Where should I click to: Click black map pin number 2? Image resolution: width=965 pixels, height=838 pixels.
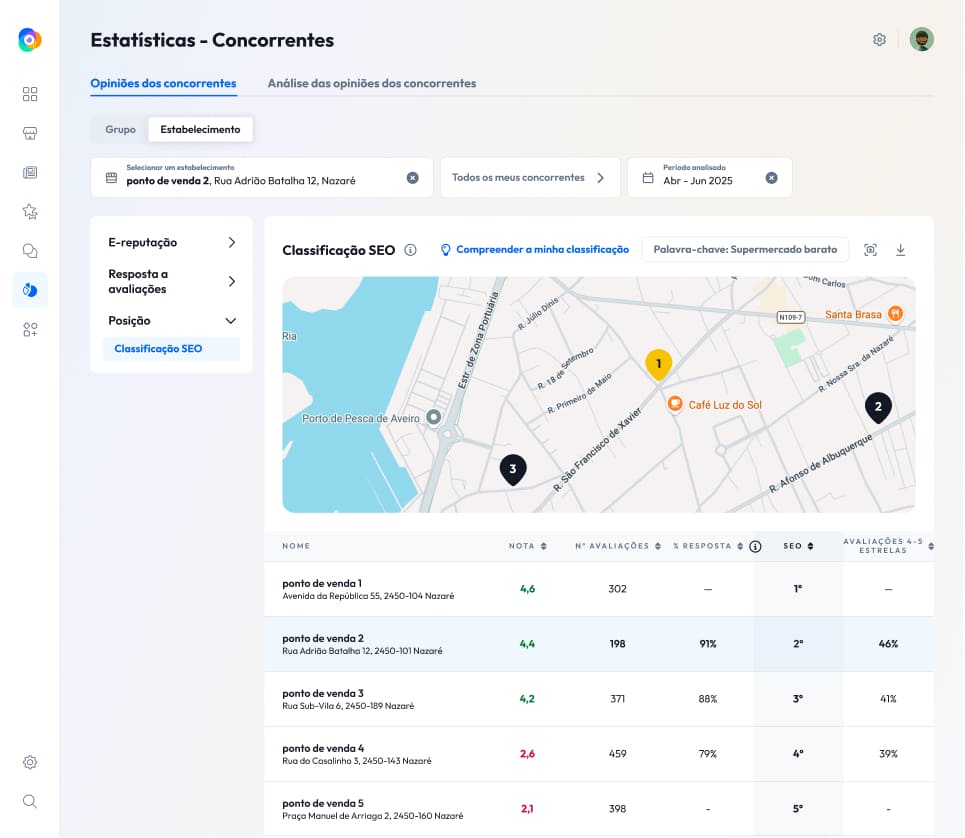(878, 407)
